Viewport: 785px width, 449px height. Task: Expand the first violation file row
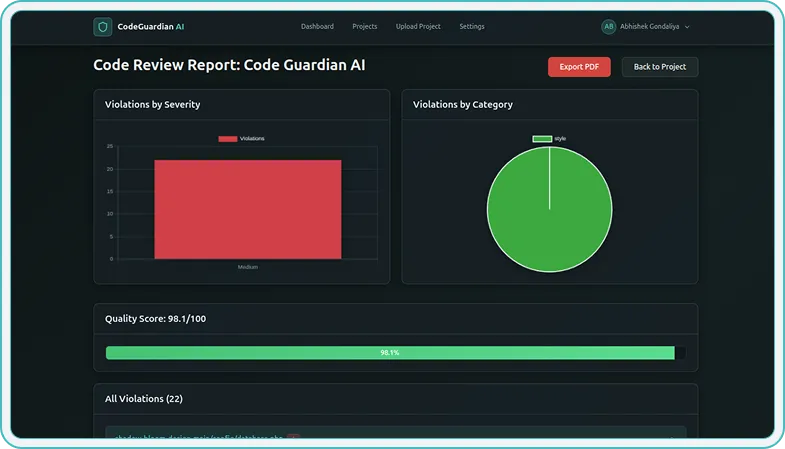tap(395, 436)
